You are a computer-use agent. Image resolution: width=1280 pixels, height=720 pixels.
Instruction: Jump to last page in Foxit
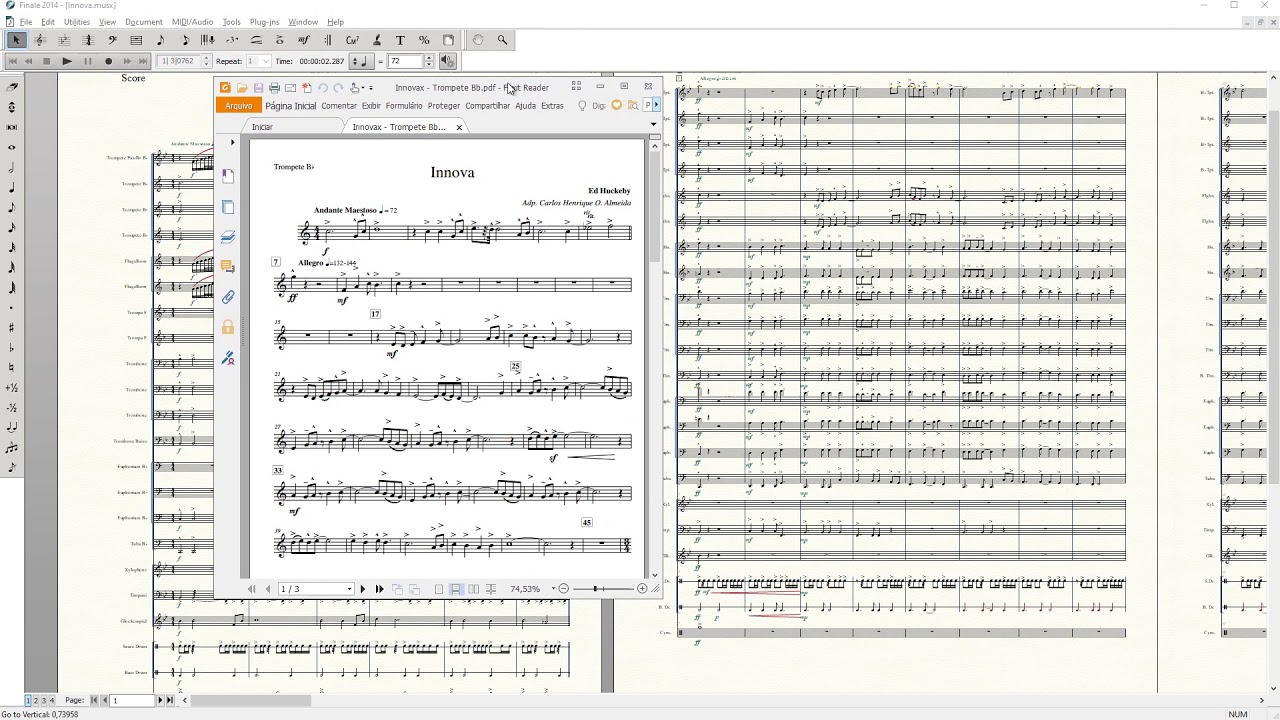pos(379,589)
